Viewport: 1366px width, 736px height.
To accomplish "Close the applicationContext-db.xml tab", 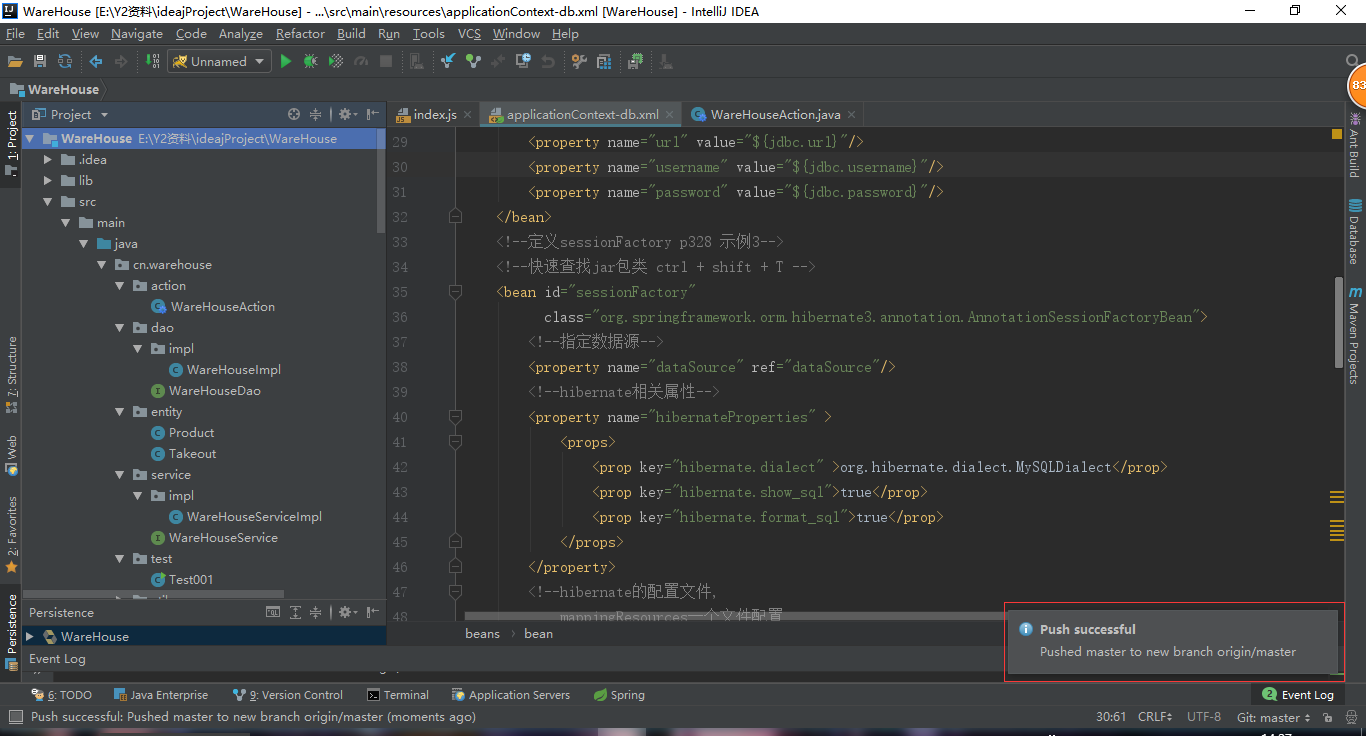I will (670, 115).
